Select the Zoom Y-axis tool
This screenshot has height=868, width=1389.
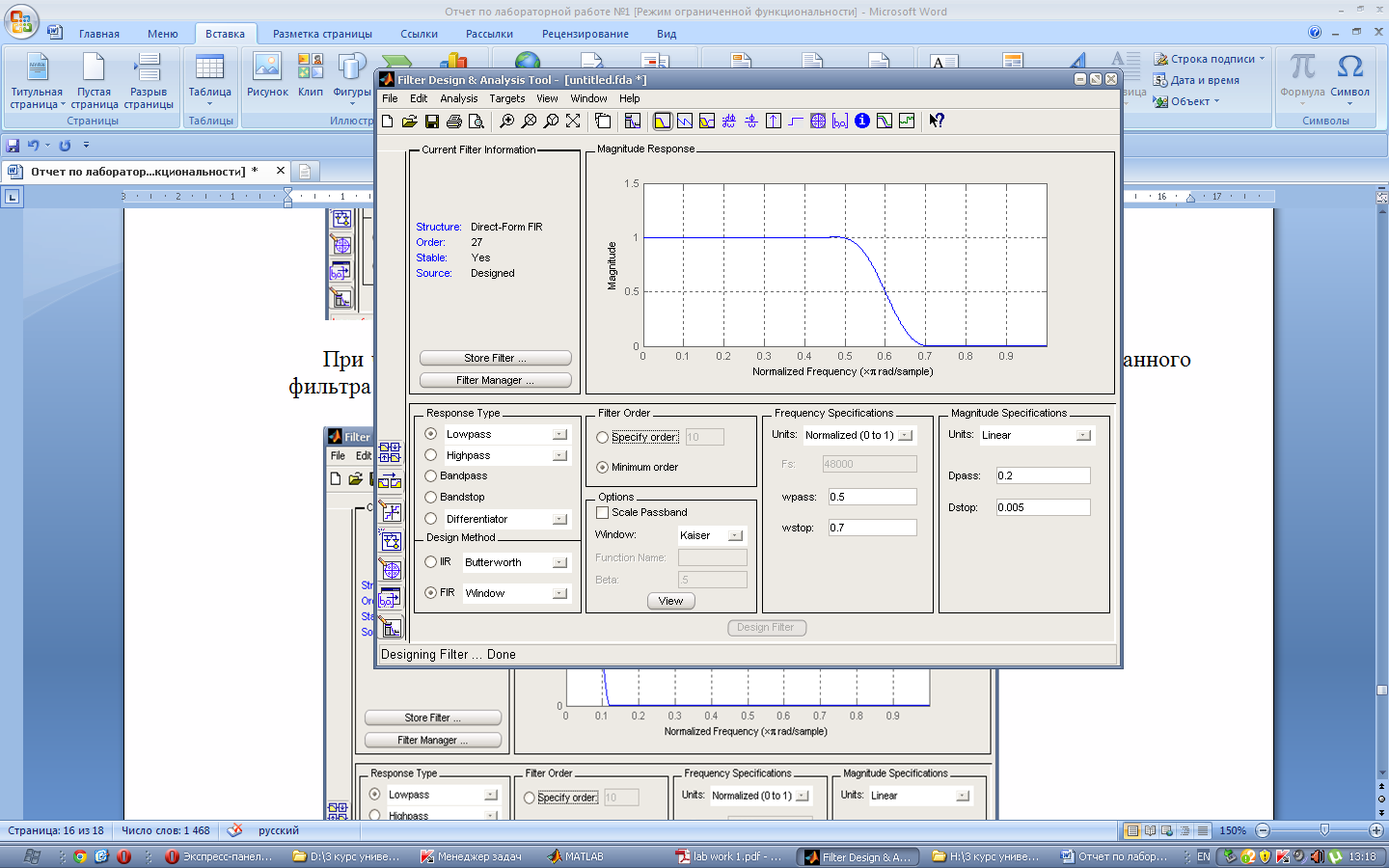pyautogui.click(x=551, y=122)
